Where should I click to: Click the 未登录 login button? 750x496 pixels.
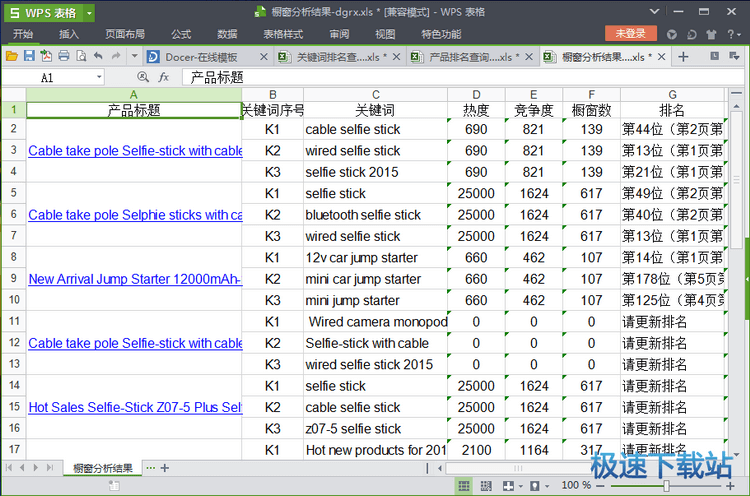point(630,33)
